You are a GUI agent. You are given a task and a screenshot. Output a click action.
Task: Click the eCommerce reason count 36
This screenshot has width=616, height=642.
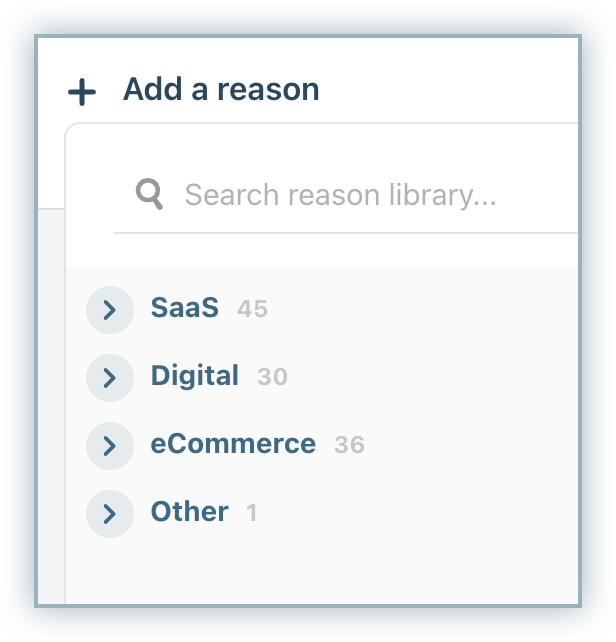coord(349,445)
